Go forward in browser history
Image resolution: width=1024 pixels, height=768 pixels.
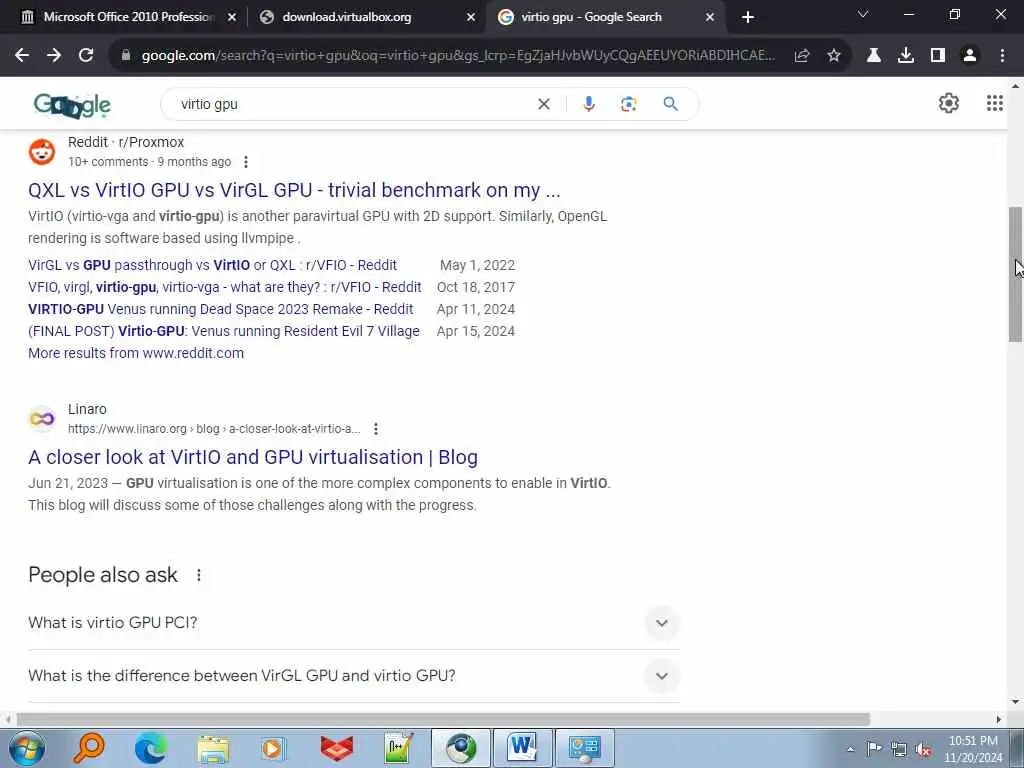tap(54, 56)
